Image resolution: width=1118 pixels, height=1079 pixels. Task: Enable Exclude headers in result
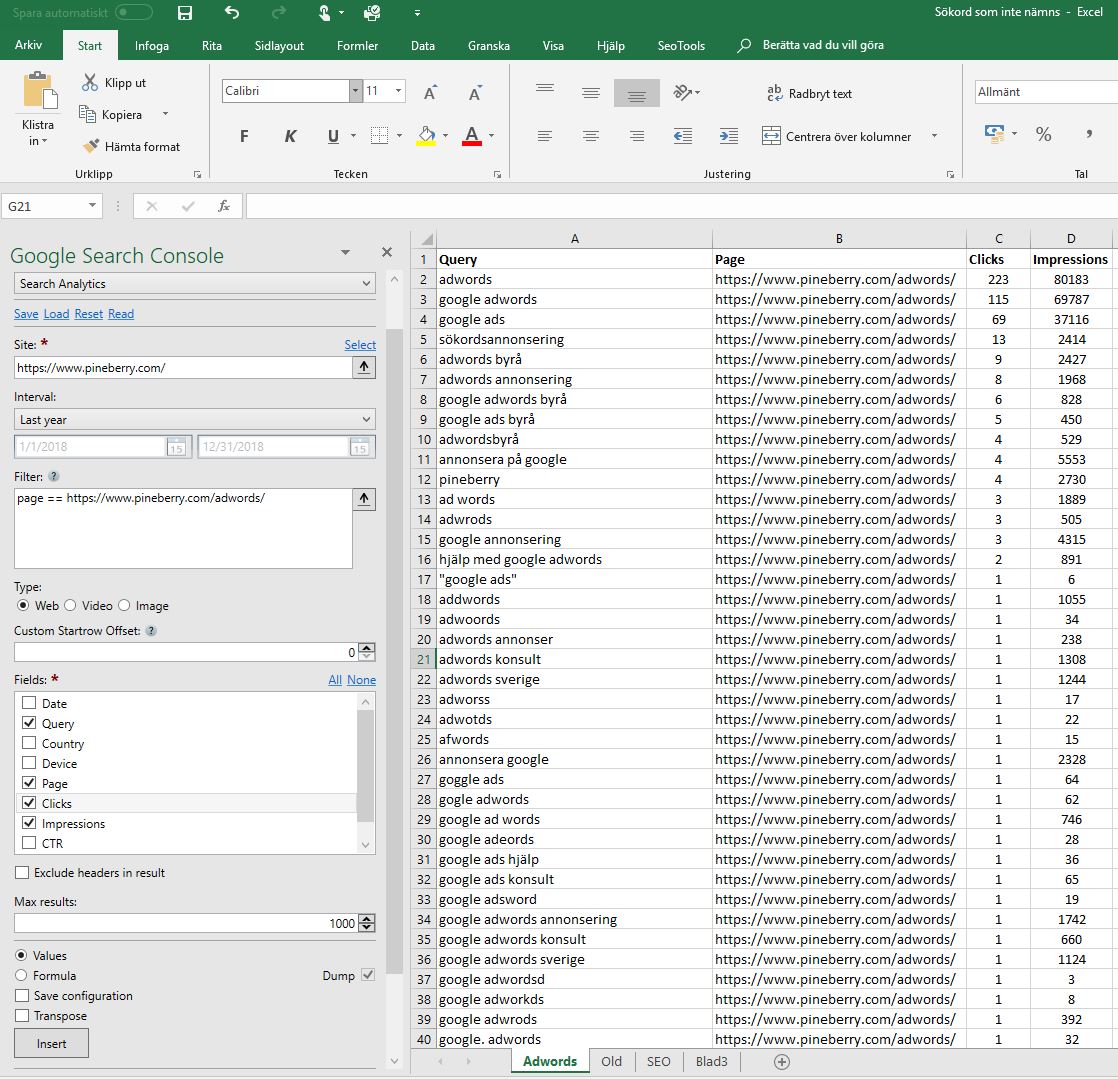[x=22, y=872]
